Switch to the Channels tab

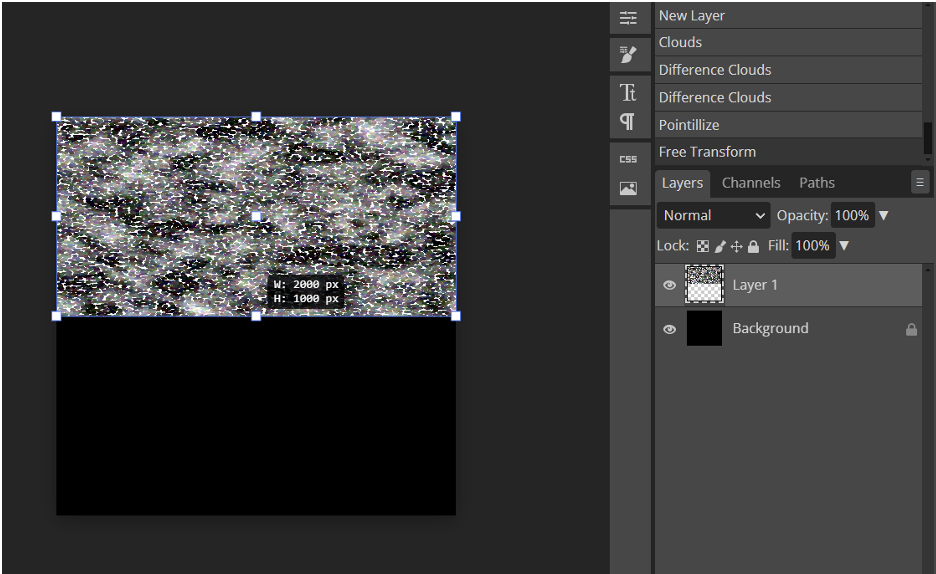[x=751, y=183]
